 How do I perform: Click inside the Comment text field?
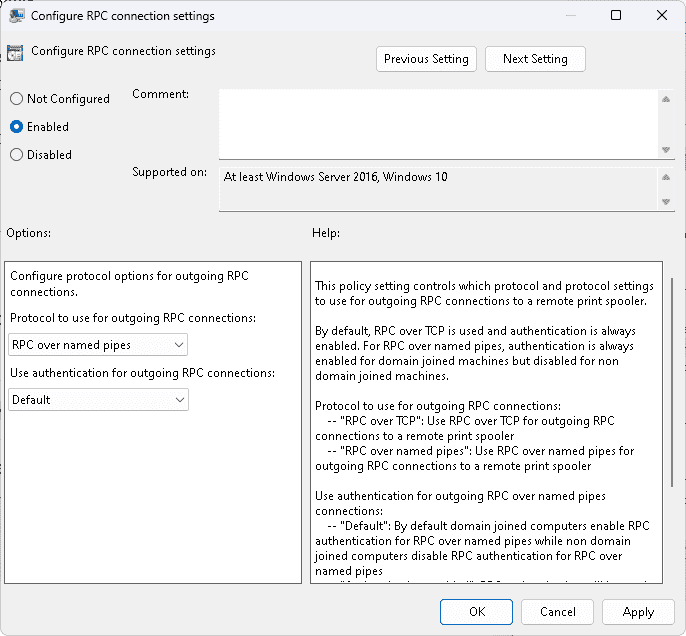438,123
